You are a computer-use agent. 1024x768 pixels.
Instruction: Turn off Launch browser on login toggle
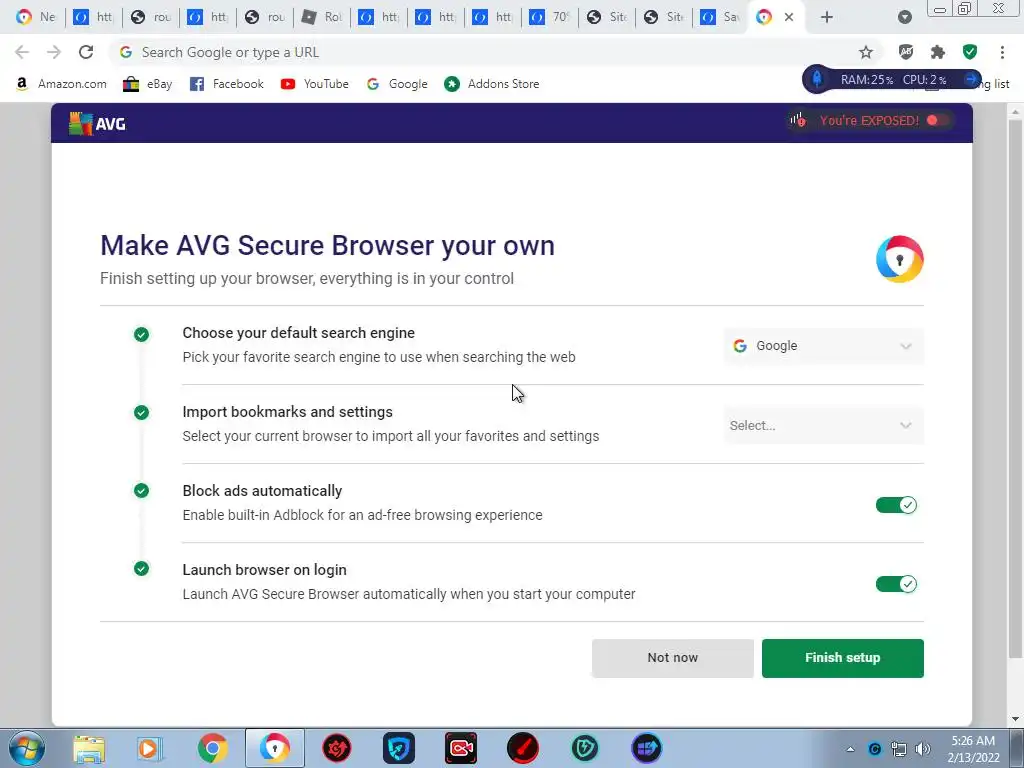pyautogui.click(x=896, y=584)
